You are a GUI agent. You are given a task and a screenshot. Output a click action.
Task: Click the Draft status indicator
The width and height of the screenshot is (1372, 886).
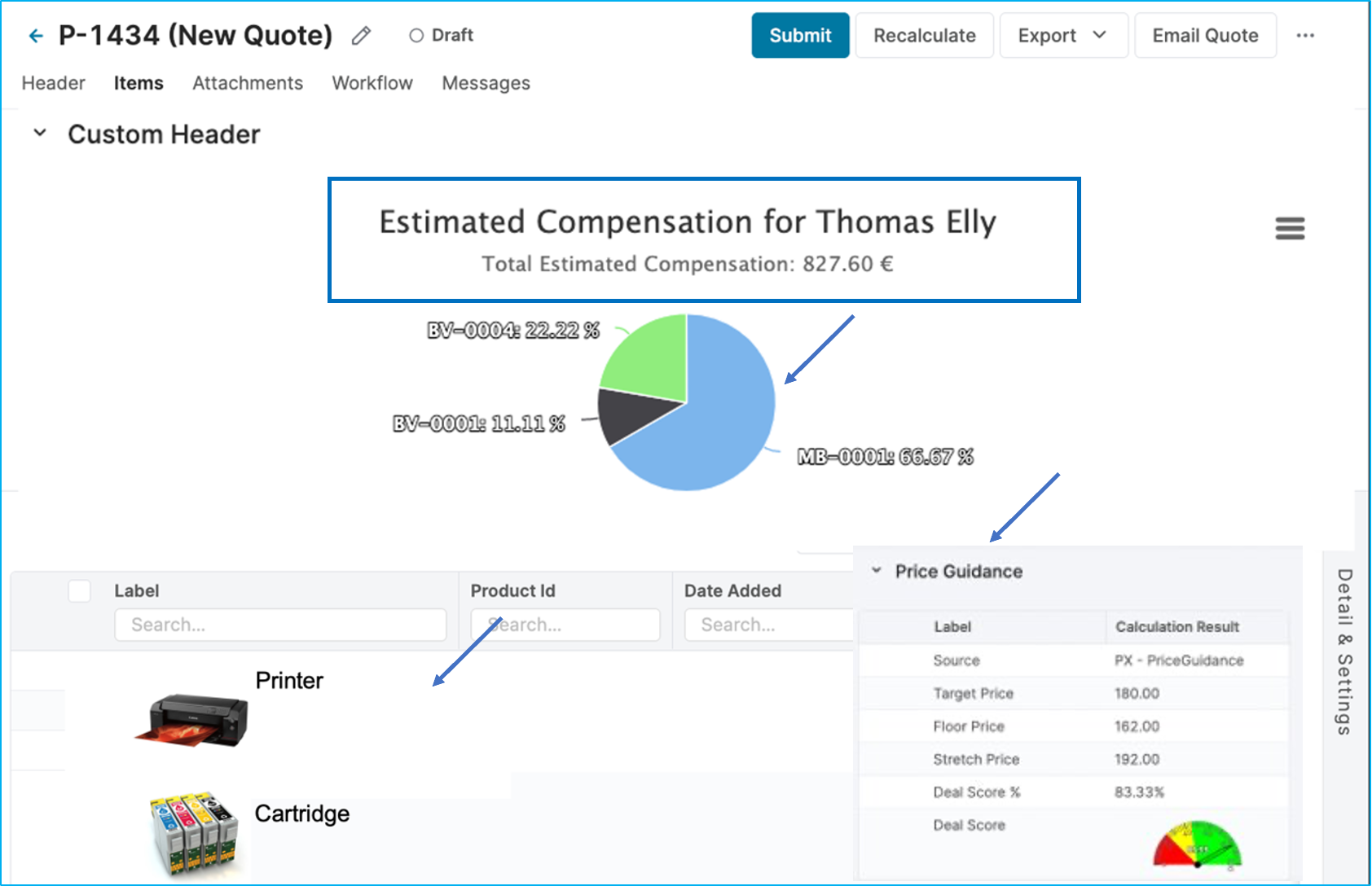tap(441, 36)
